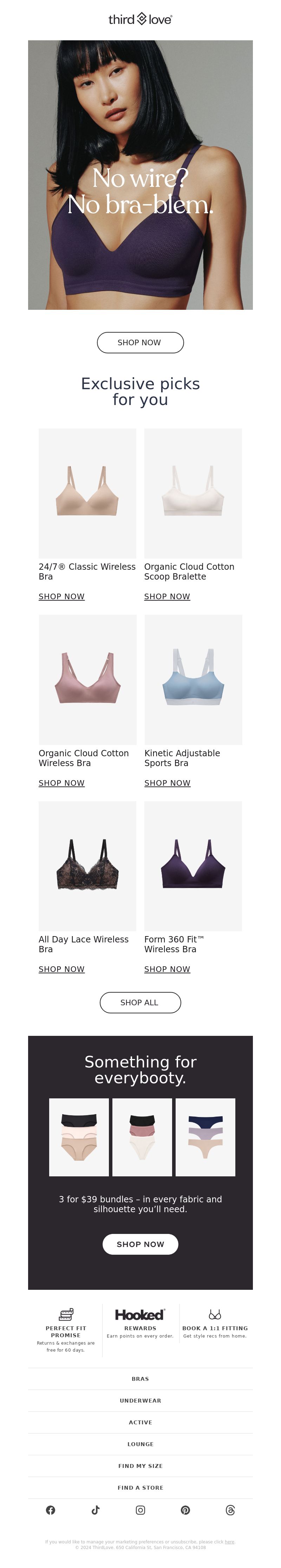Click the Shop Now button under the hero image

[x=140, y=343]
